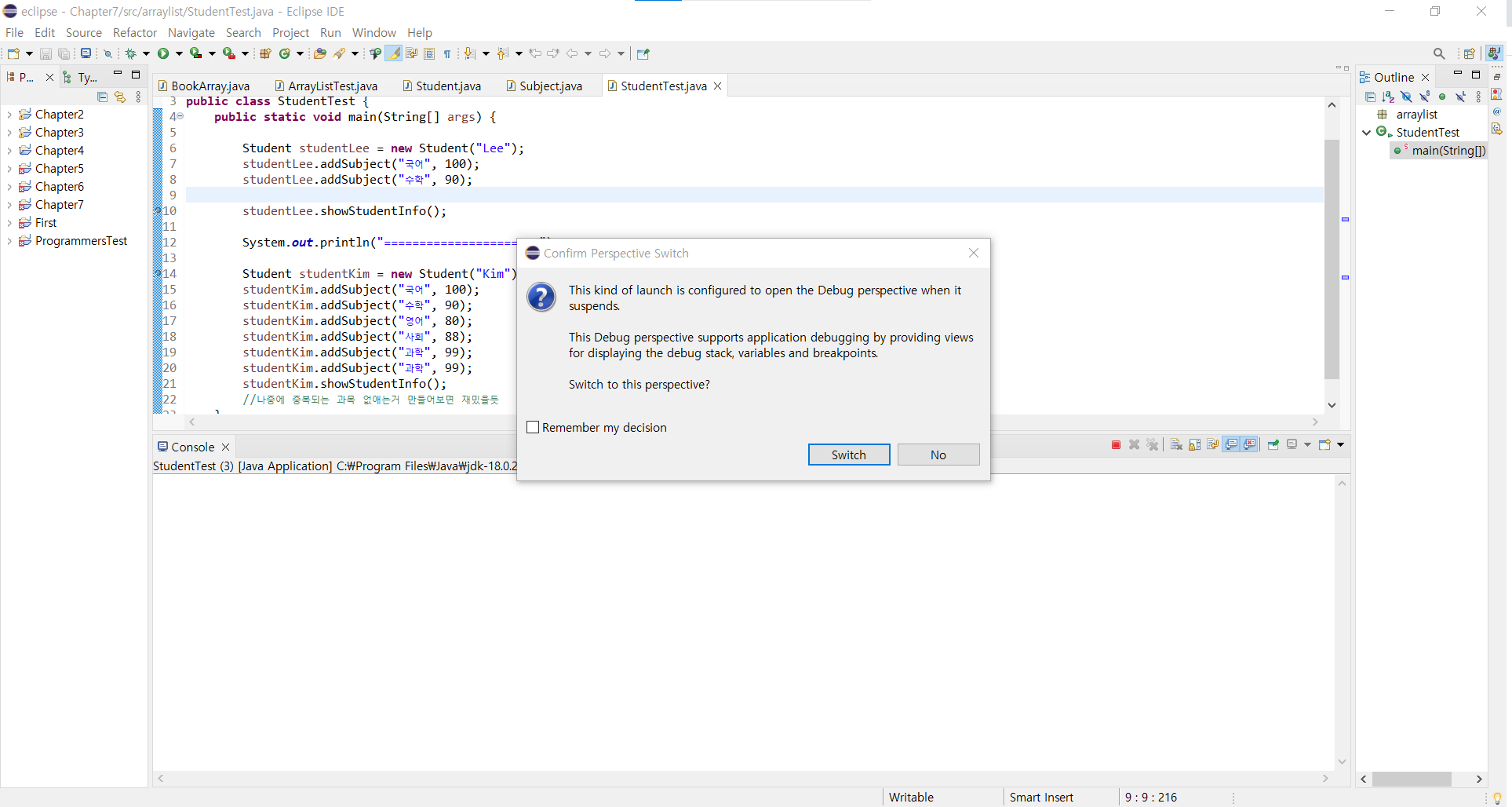Switch to the Subject.java editor tab
Viewport: 1512px width, 807px height.
point(545,86)
